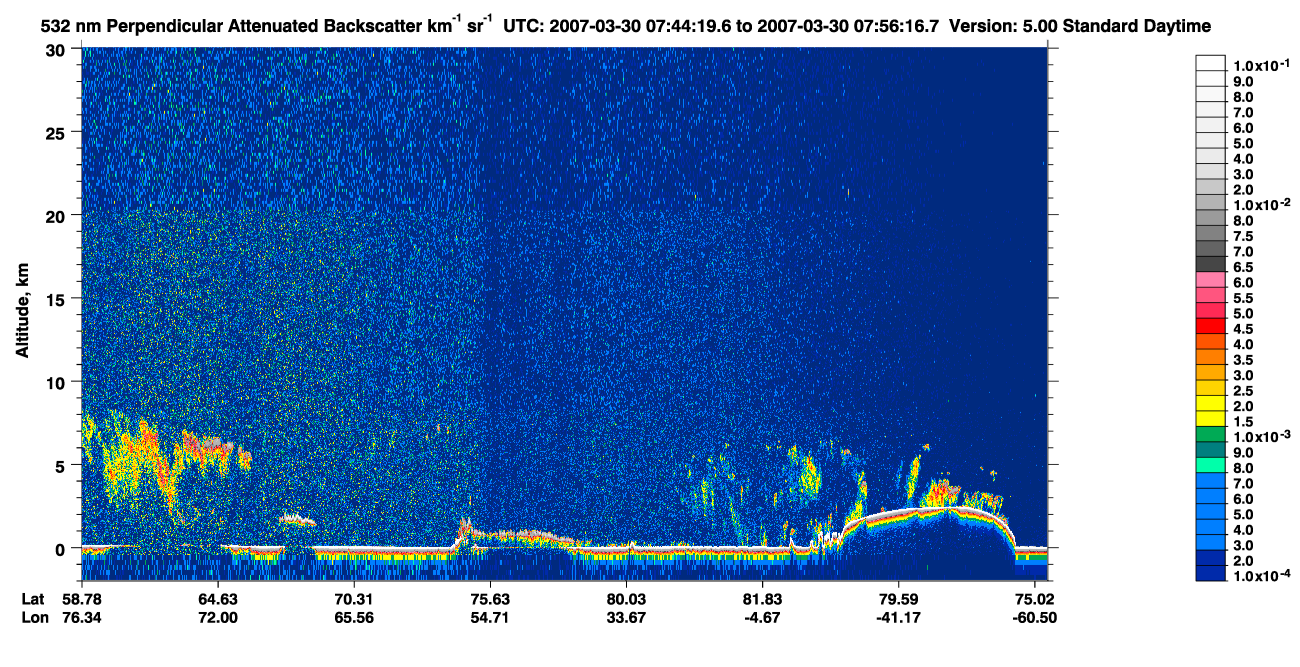
Task: Select latitude value 79.59
Action: [x=898, y=599]
